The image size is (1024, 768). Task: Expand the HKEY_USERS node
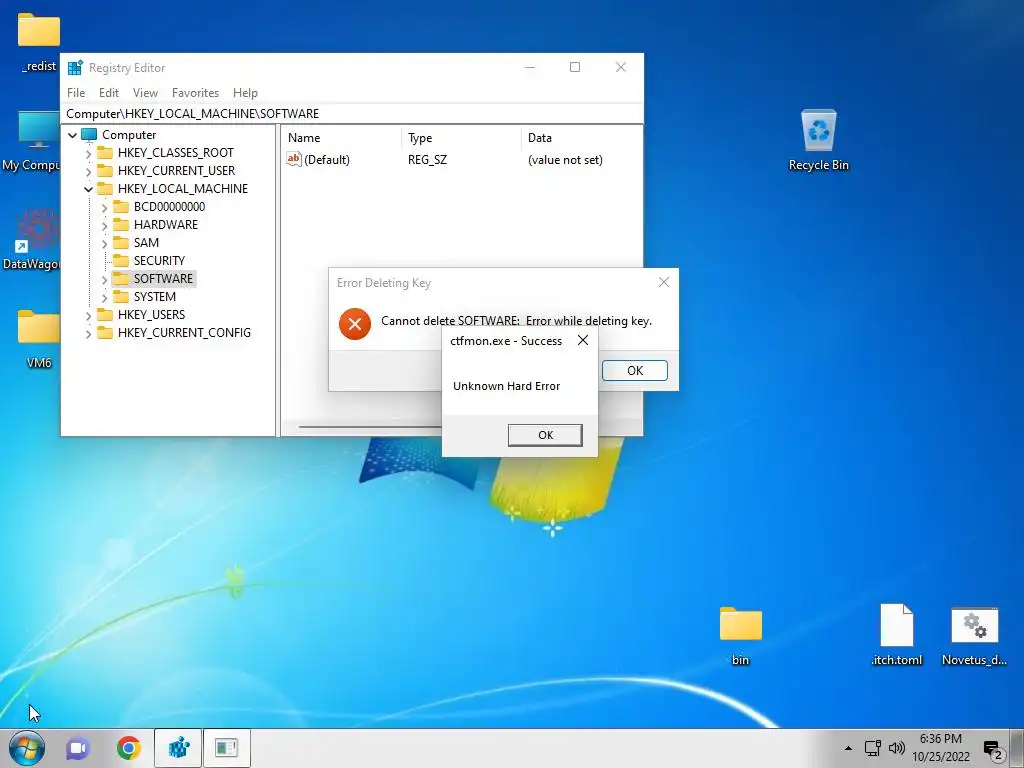coord(88,315)
